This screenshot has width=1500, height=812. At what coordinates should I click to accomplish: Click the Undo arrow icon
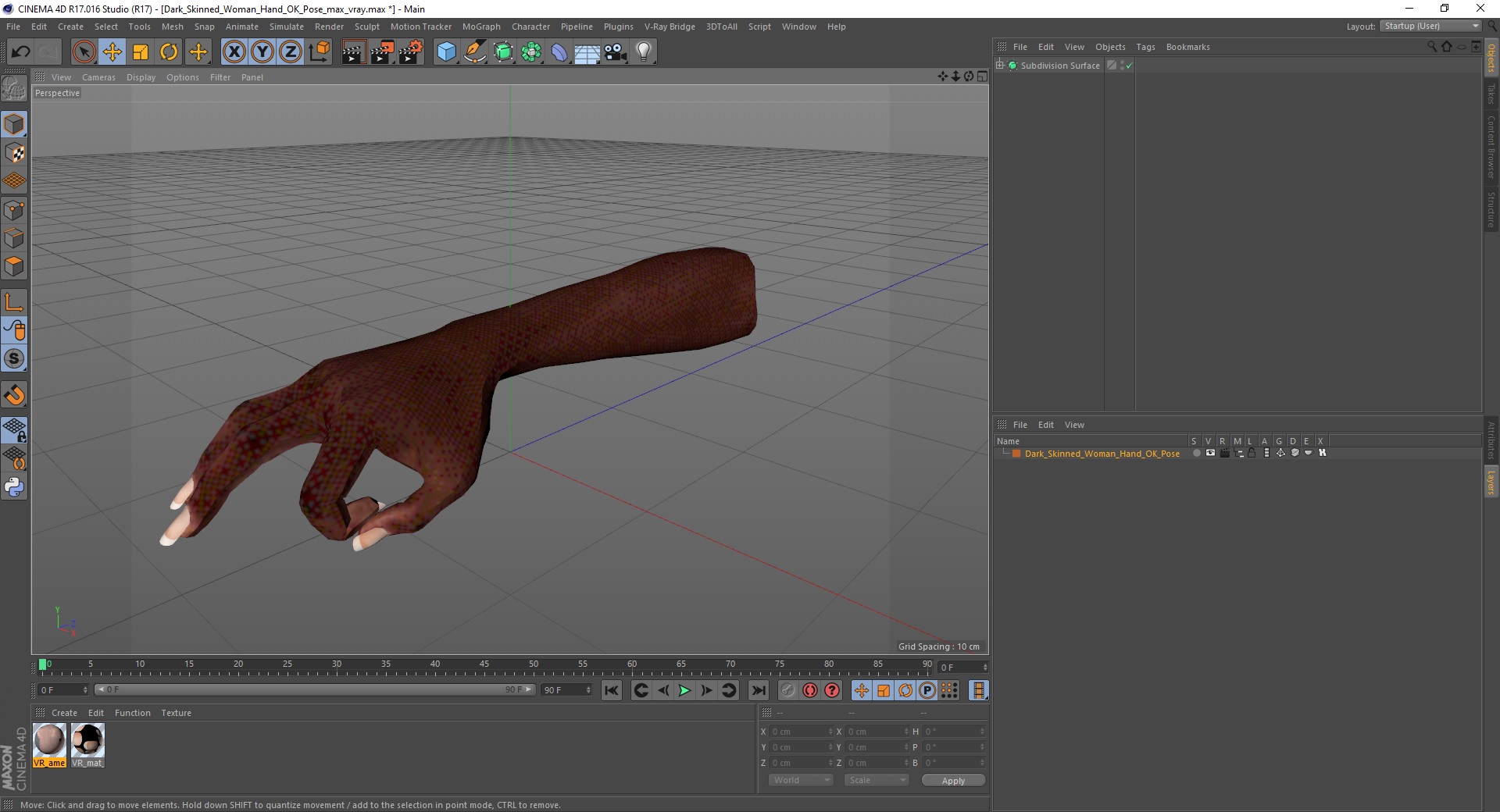point(20,52)
